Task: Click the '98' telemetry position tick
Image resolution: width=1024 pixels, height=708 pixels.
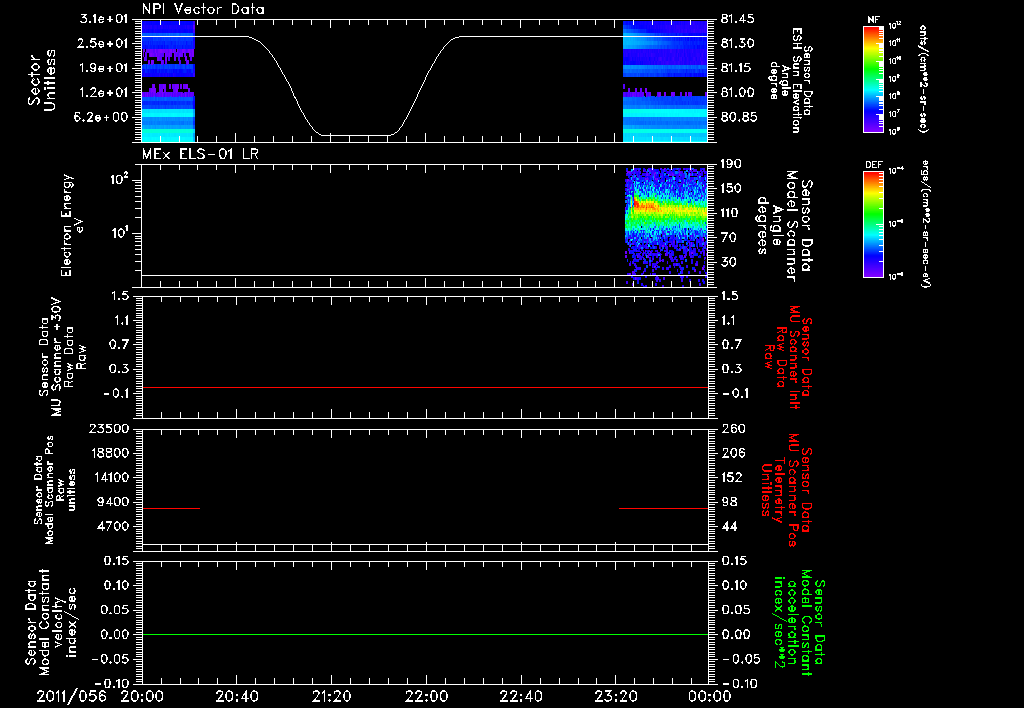Action: pyautogui.click(x=729, y=502)
